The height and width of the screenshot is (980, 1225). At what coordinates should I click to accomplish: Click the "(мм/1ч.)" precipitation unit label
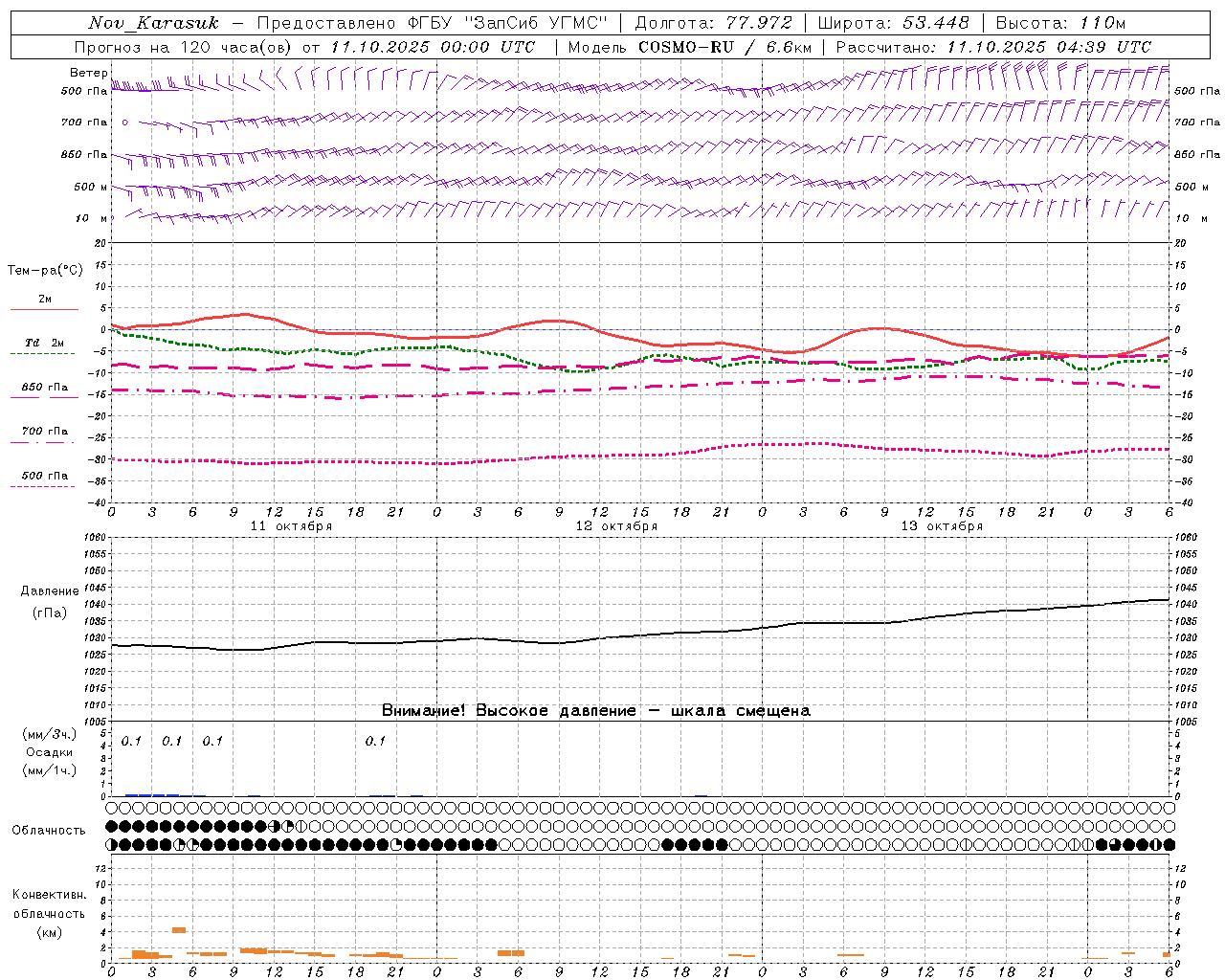tap(49, 770)
